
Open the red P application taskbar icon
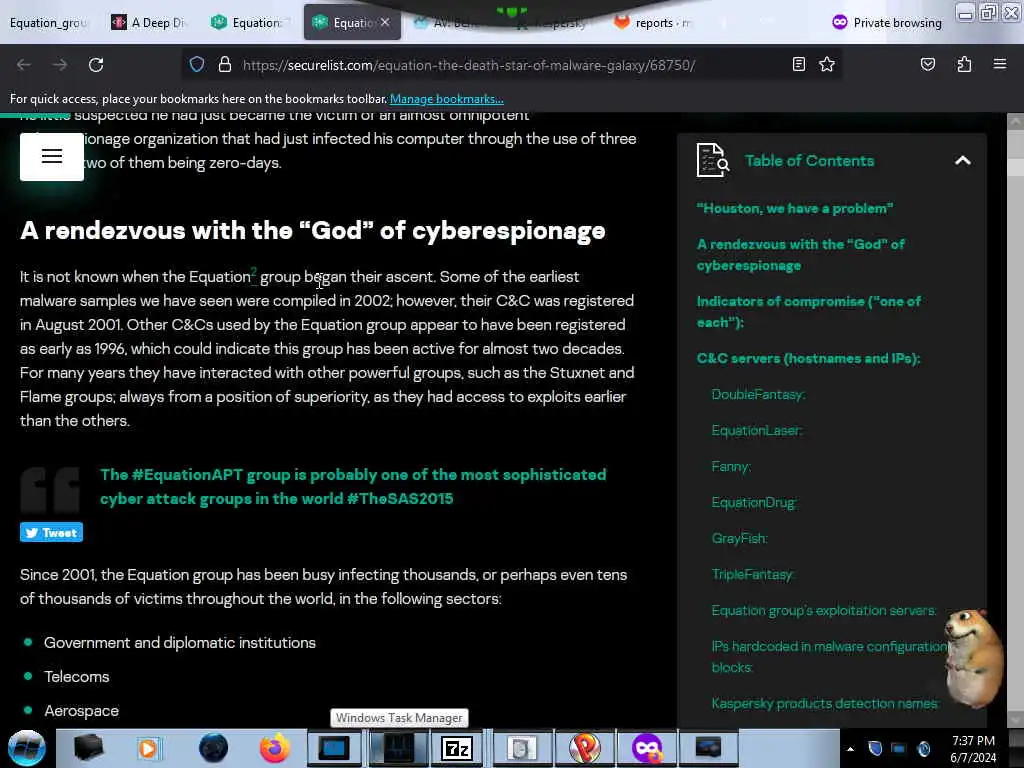[x=584, y=748]
